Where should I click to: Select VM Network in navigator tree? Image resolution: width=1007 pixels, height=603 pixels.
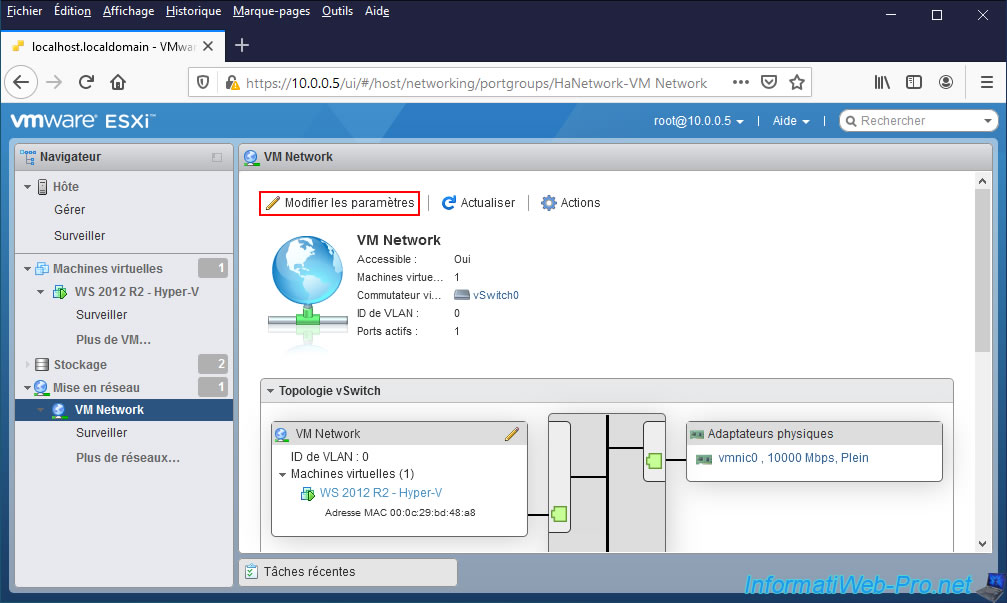tap(124, 410)
